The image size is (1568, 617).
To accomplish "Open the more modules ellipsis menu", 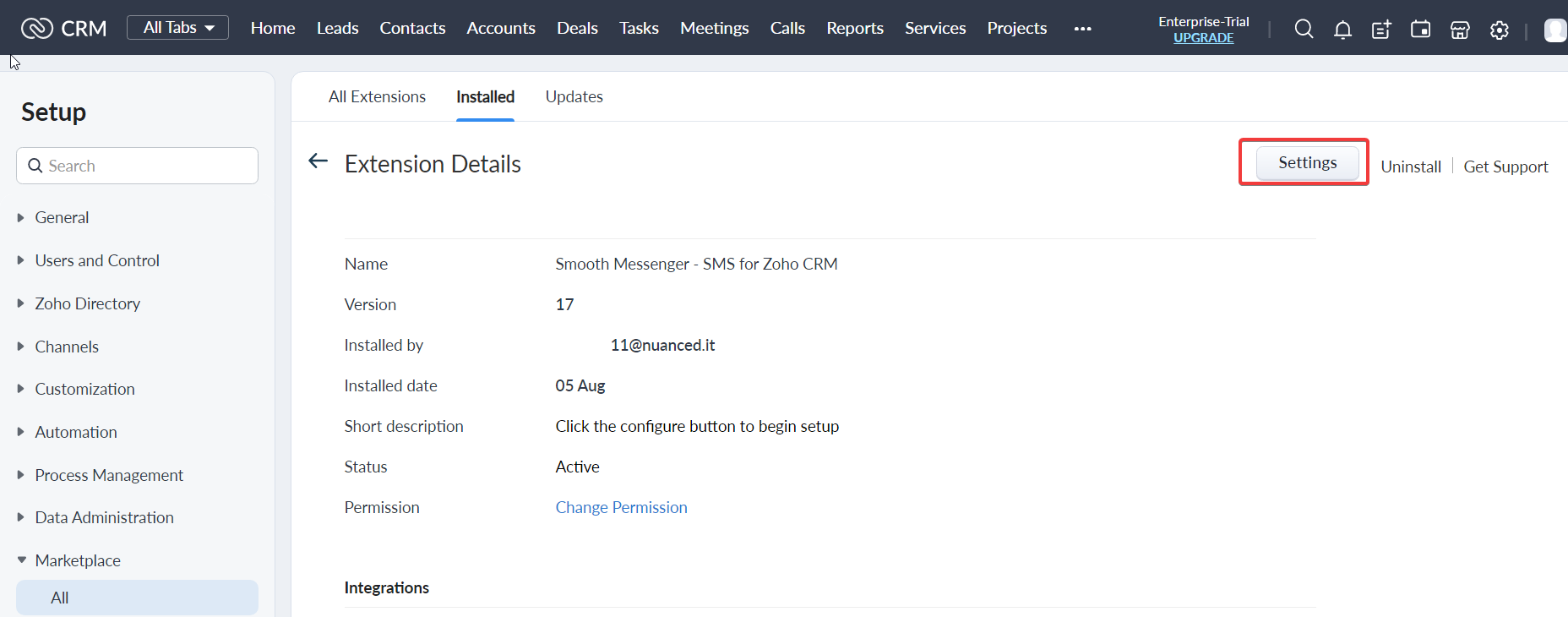I will click(1082, 29).
